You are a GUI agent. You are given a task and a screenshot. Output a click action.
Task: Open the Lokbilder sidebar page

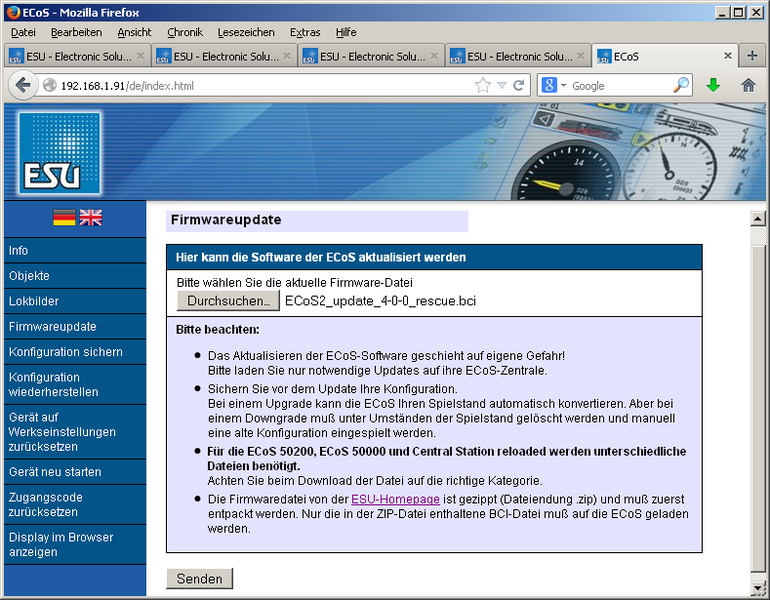coord(75,301)
